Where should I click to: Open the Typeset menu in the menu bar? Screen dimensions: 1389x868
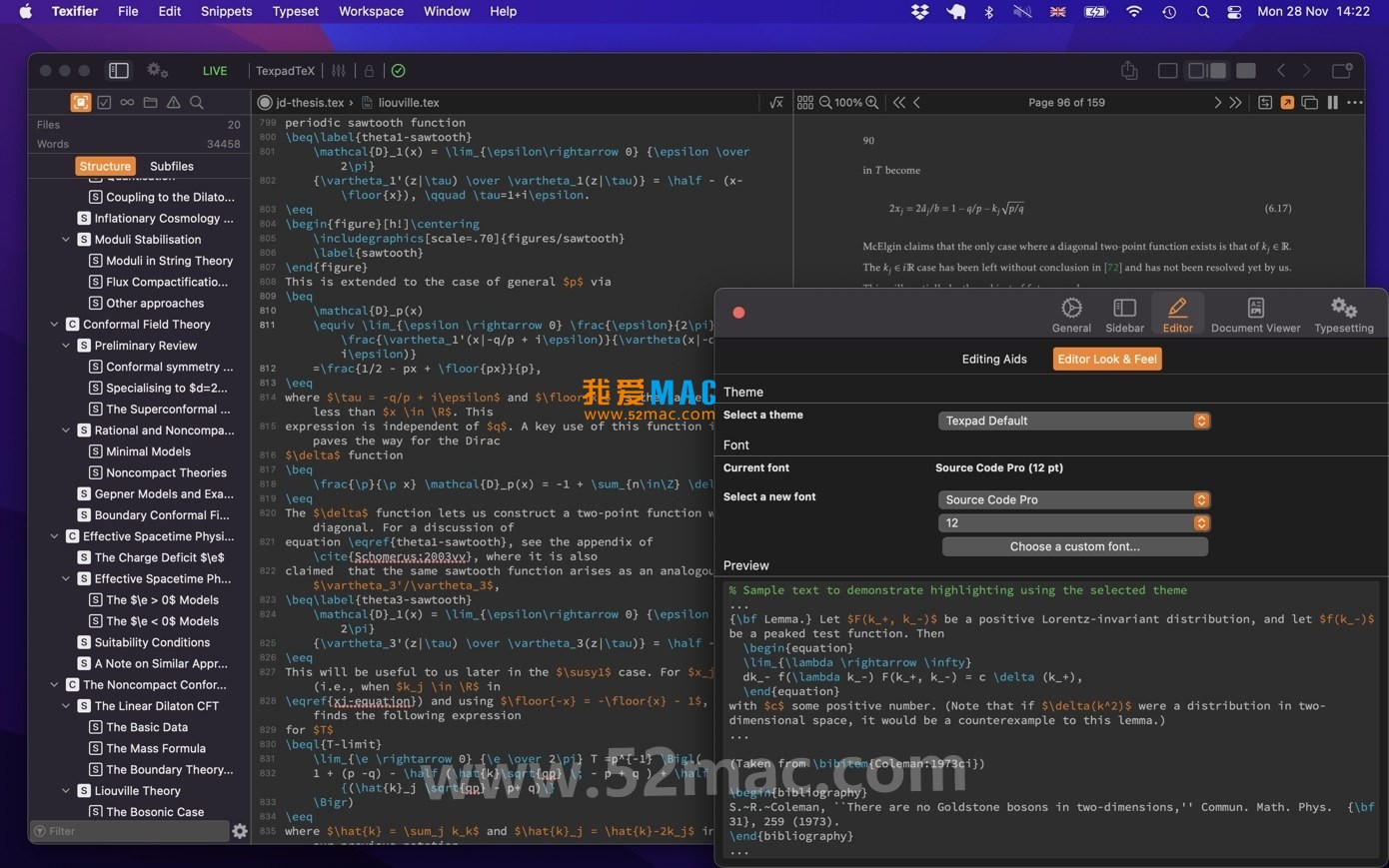click(295, 11)
